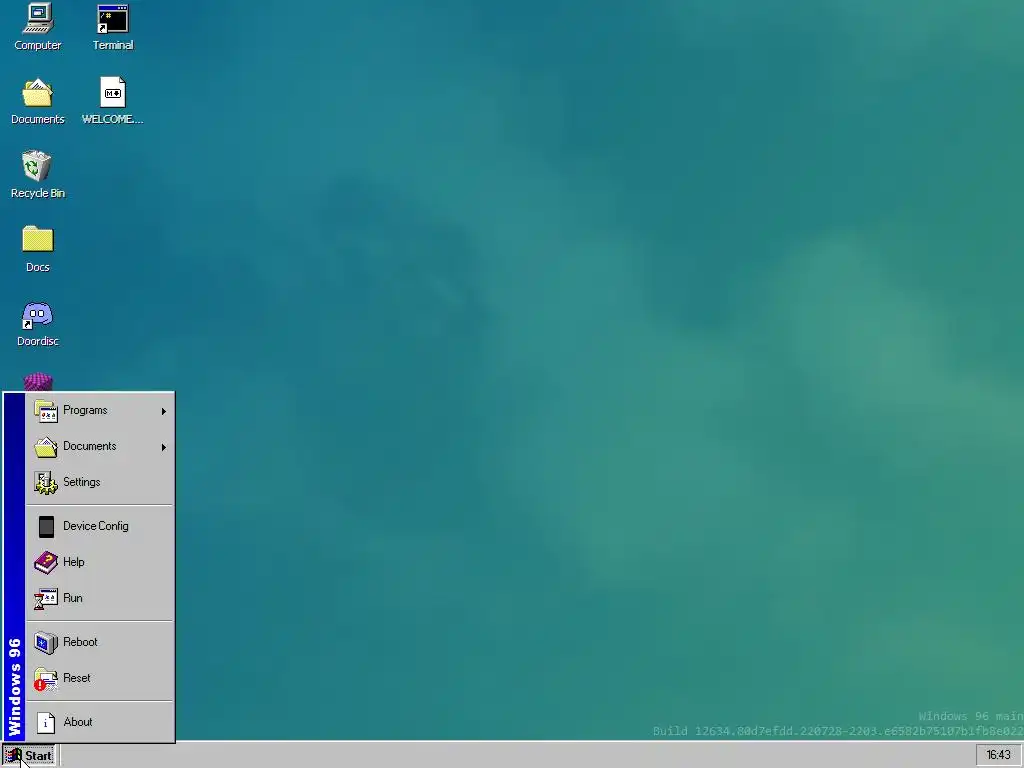Screen dimensions: 1024x768
Task: Choose Documents label in the Start menu
Action: tap(89, 446)
